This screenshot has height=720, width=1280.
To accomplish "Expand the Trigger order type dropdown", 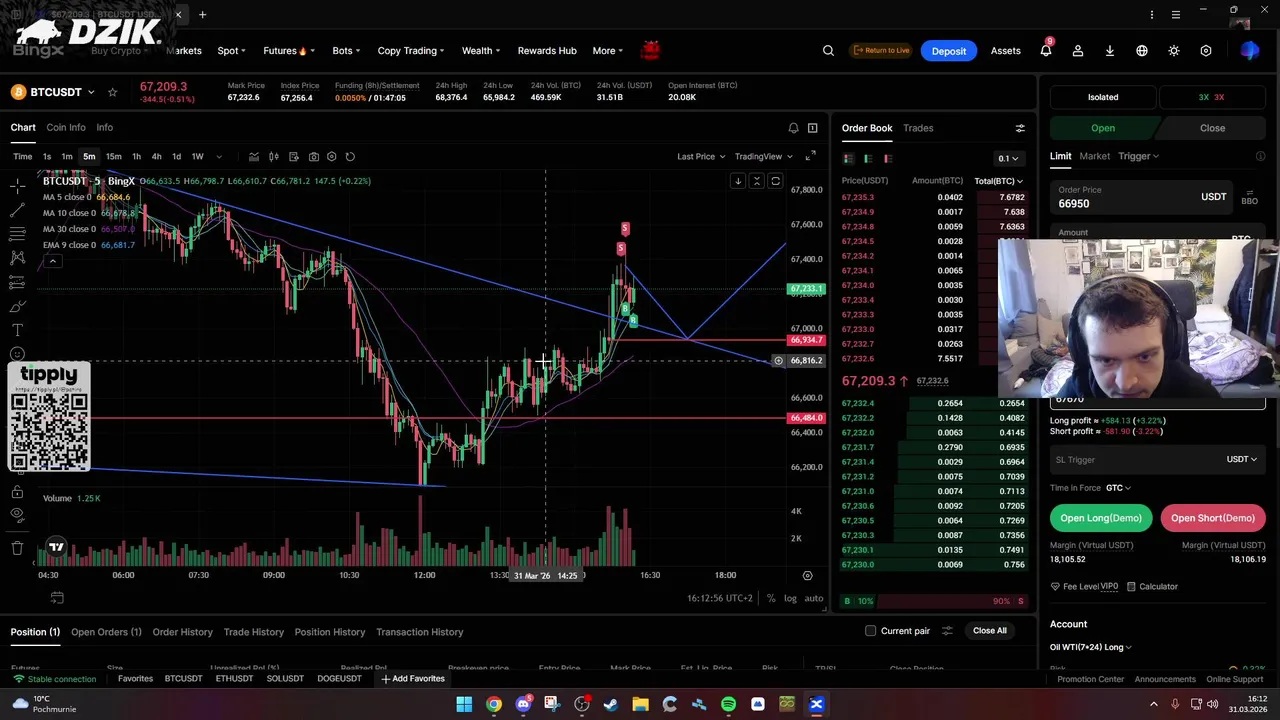I will tap(1138, 156).
